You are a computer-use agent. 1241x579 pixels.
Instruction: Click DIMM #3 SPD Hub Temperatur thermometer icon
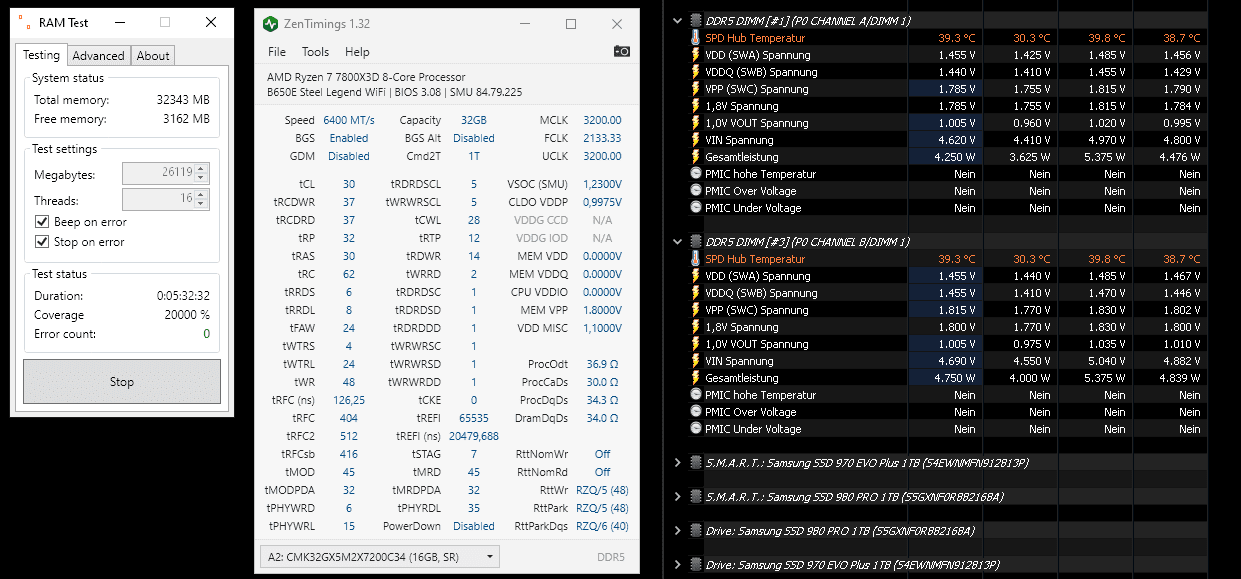tap(695, 259)
